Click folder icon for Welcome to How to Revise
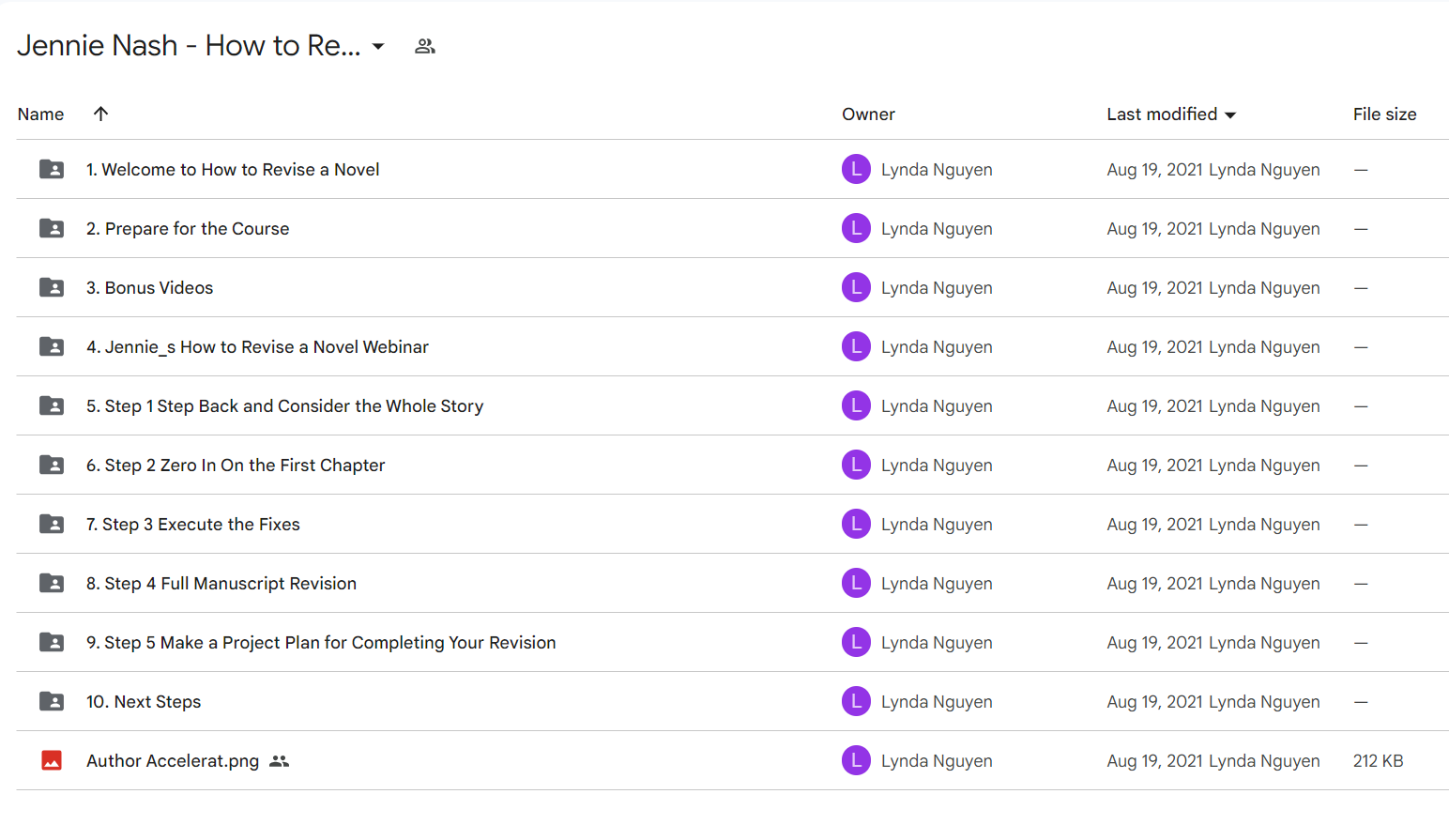 coord(52,169)
